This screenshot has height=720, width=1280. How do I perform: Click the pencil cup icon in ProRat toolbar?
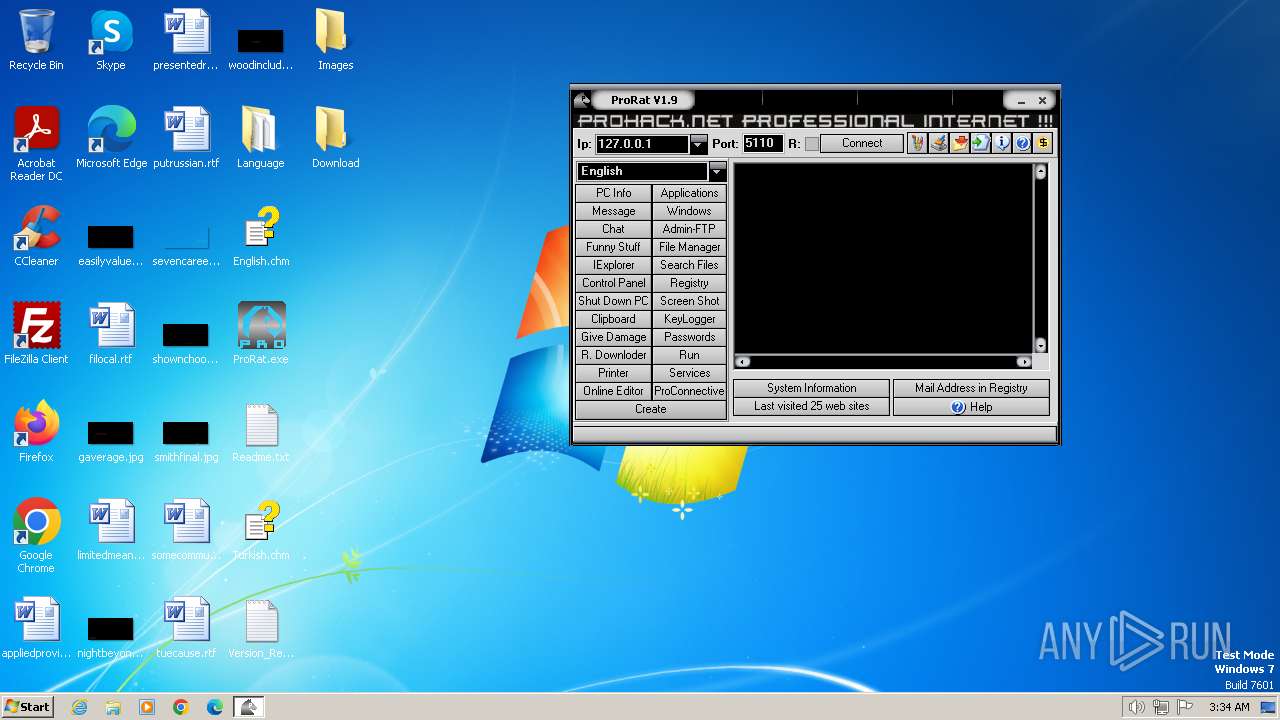pos(917,143)
